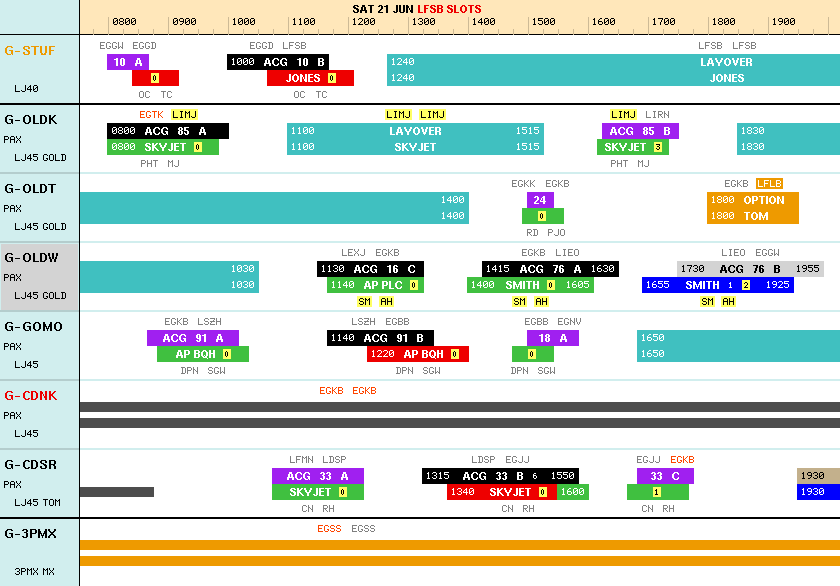Open G-CDSR green SKYJET 0 bar
The image size is (840, 586).
click(x=318, y=492)
